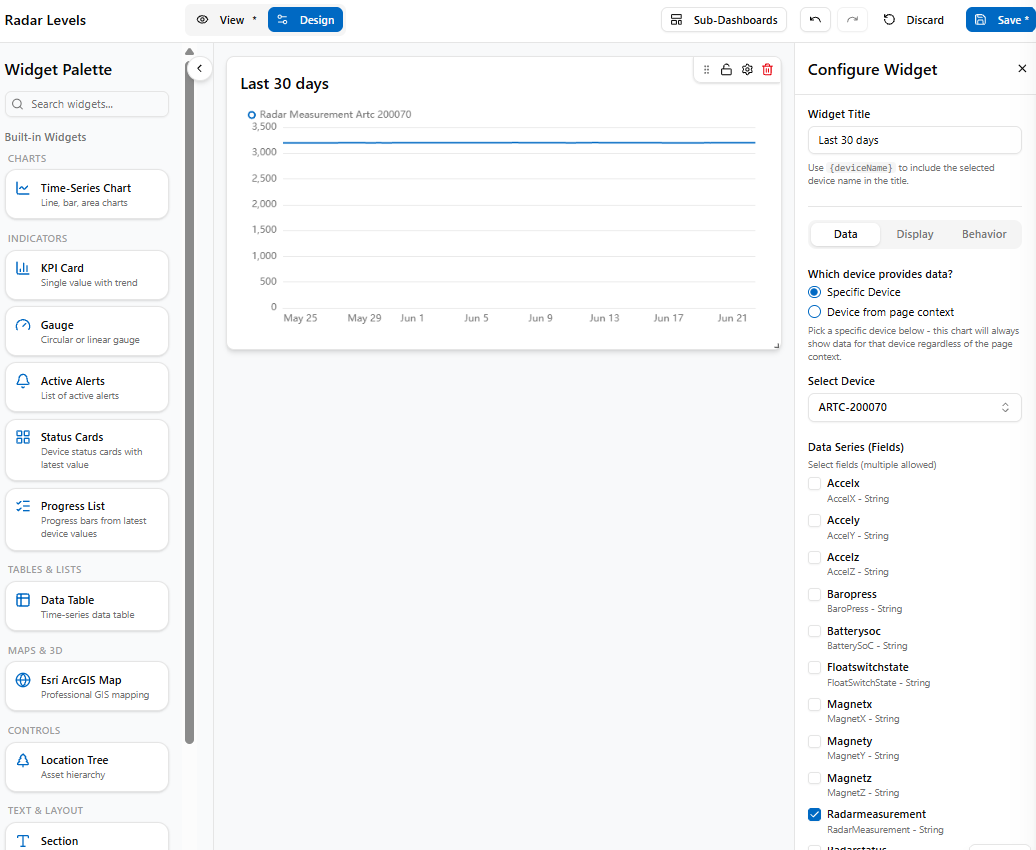Switch to the Behavior tab
This screenshot has width=1036, height=850.
984,234
